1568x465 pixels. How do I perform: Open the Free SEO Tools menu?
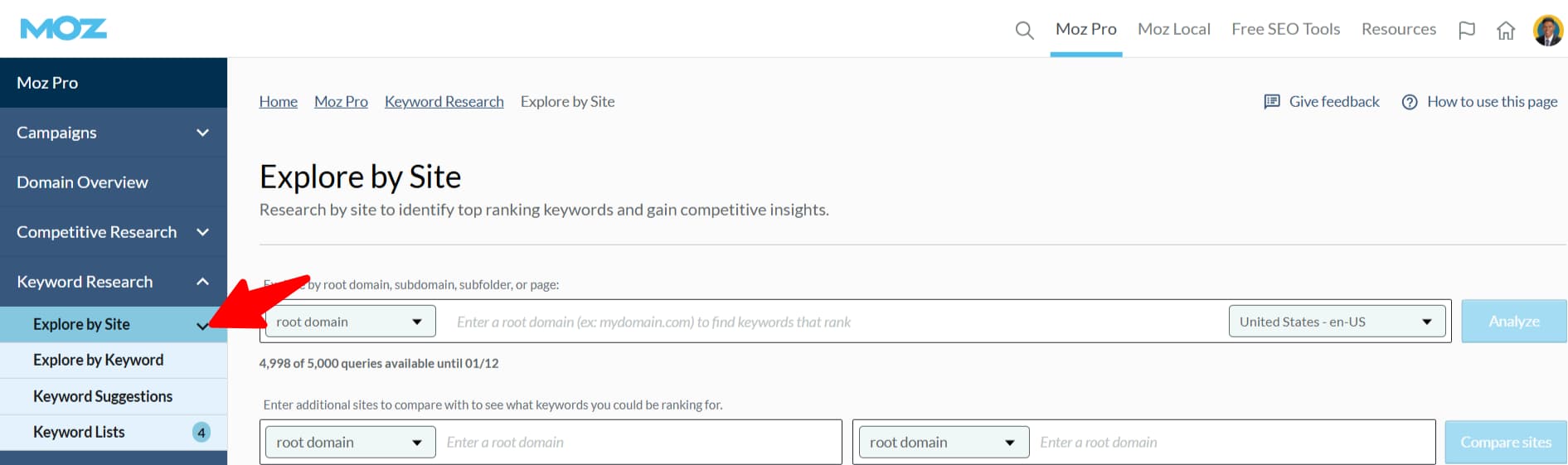click(x=1285, y=29)
